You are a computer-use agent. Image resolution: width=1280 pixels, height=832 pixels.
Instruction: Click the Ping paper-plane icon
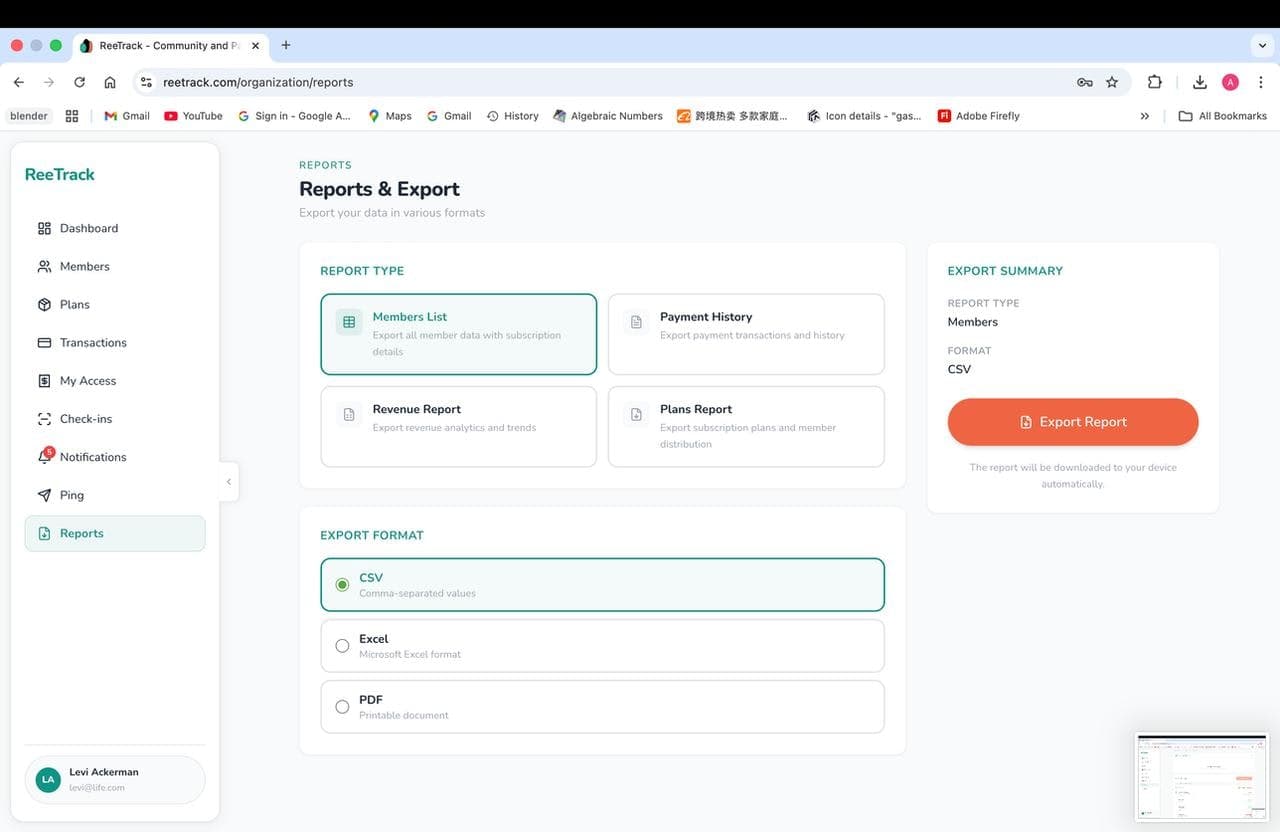[x=44, y=494]
